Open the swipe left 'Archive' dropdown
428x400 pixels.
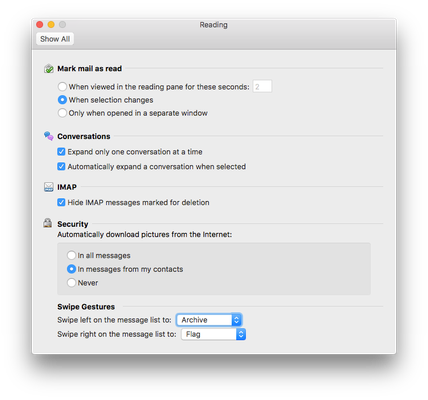pos(209,320)
